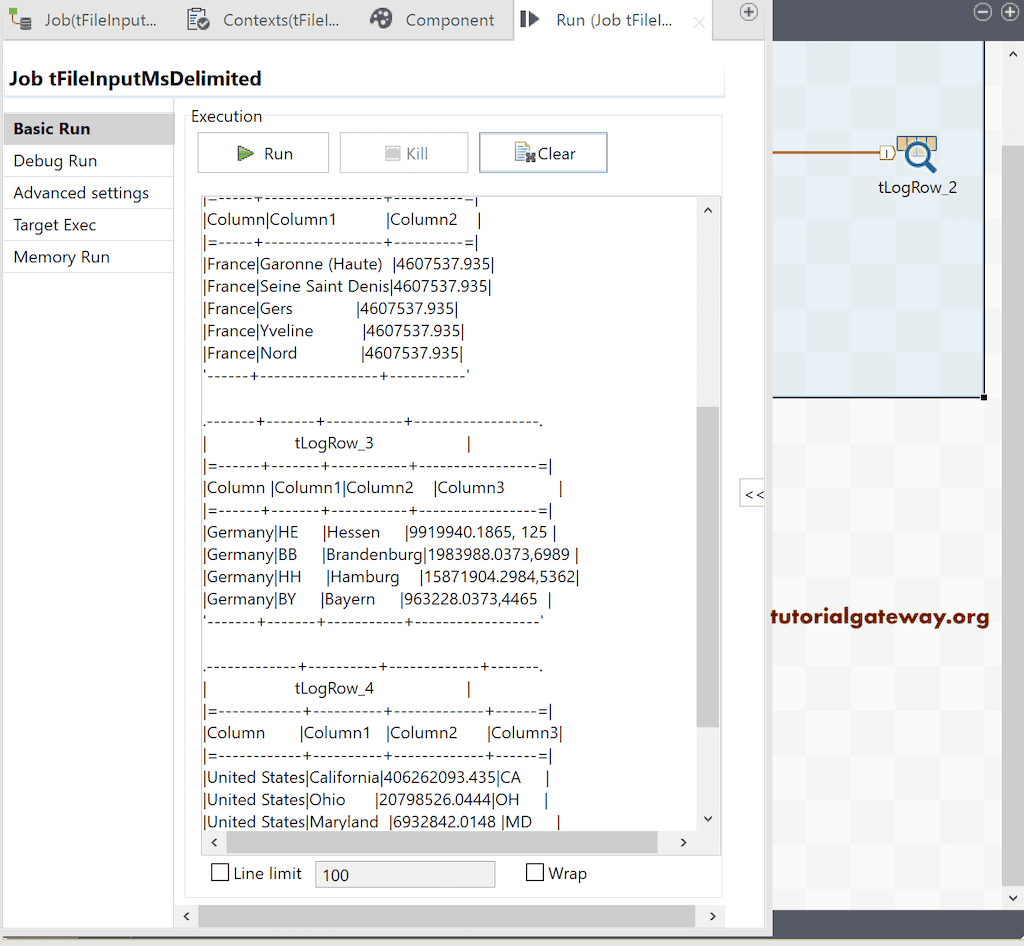Open the Target Exec settings
This screenshot has width=1024, height=946.
[x=53, y=224]
